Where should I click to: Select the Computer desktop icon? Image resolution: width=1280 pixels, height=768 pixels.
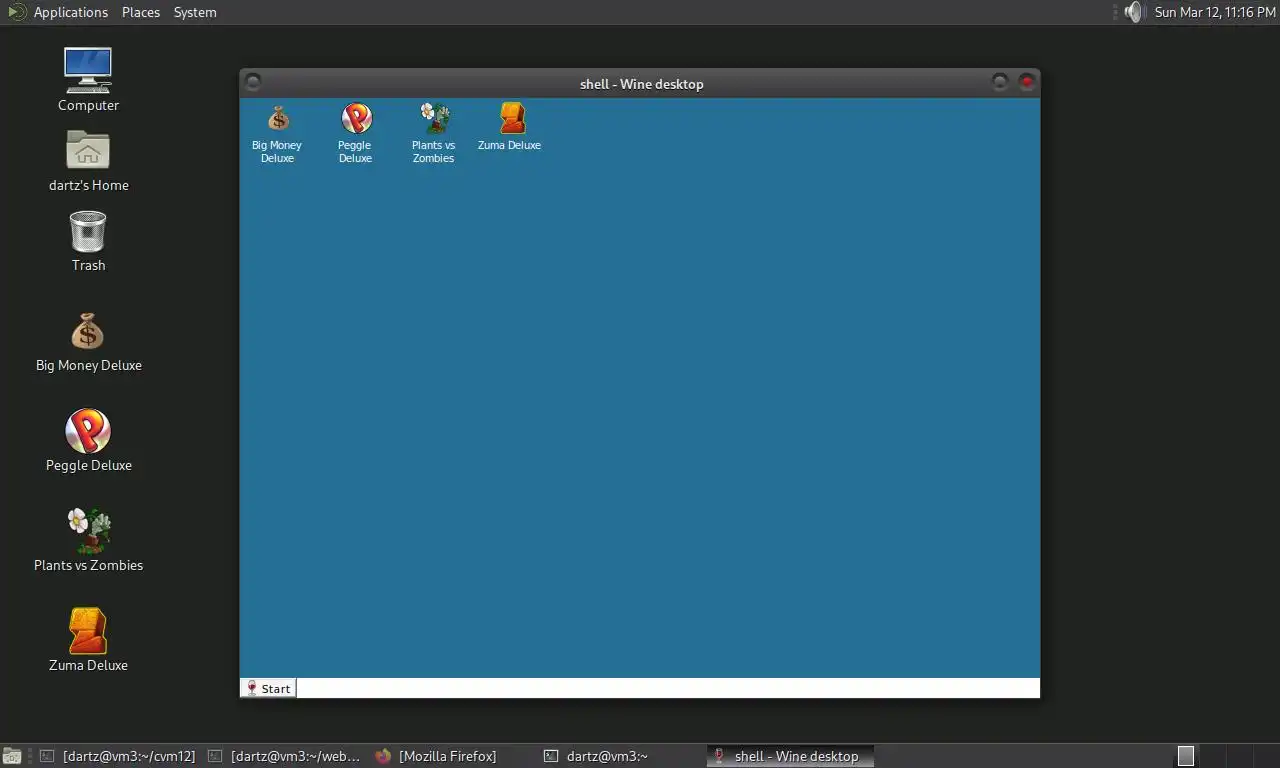pos(88,79)
